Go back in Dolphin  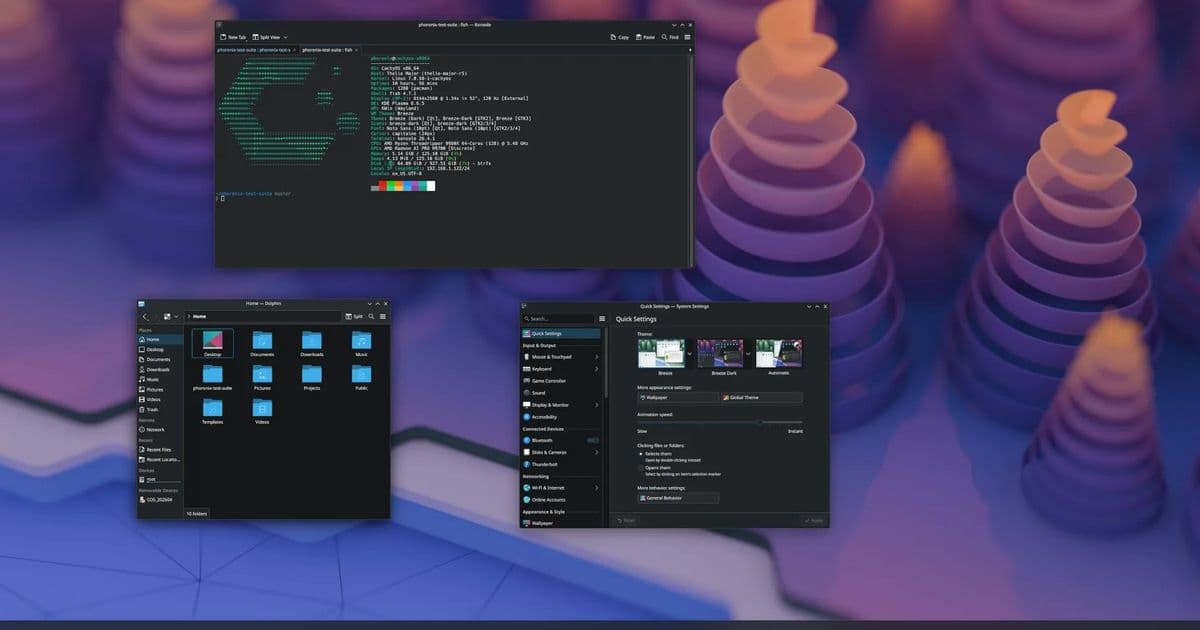coord(145,316)
